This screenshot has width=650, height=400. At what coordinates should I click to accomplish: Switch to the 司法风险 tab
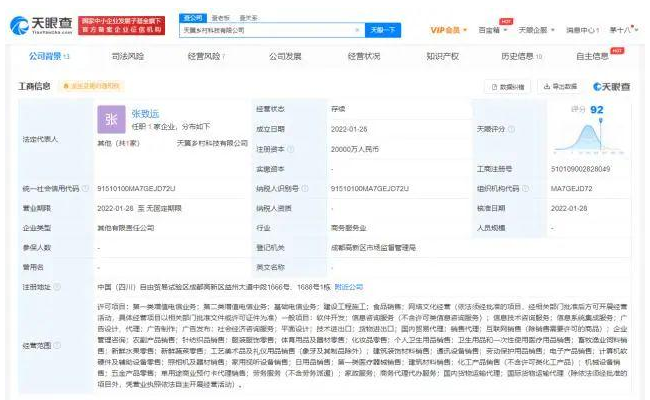pos(128,56)
